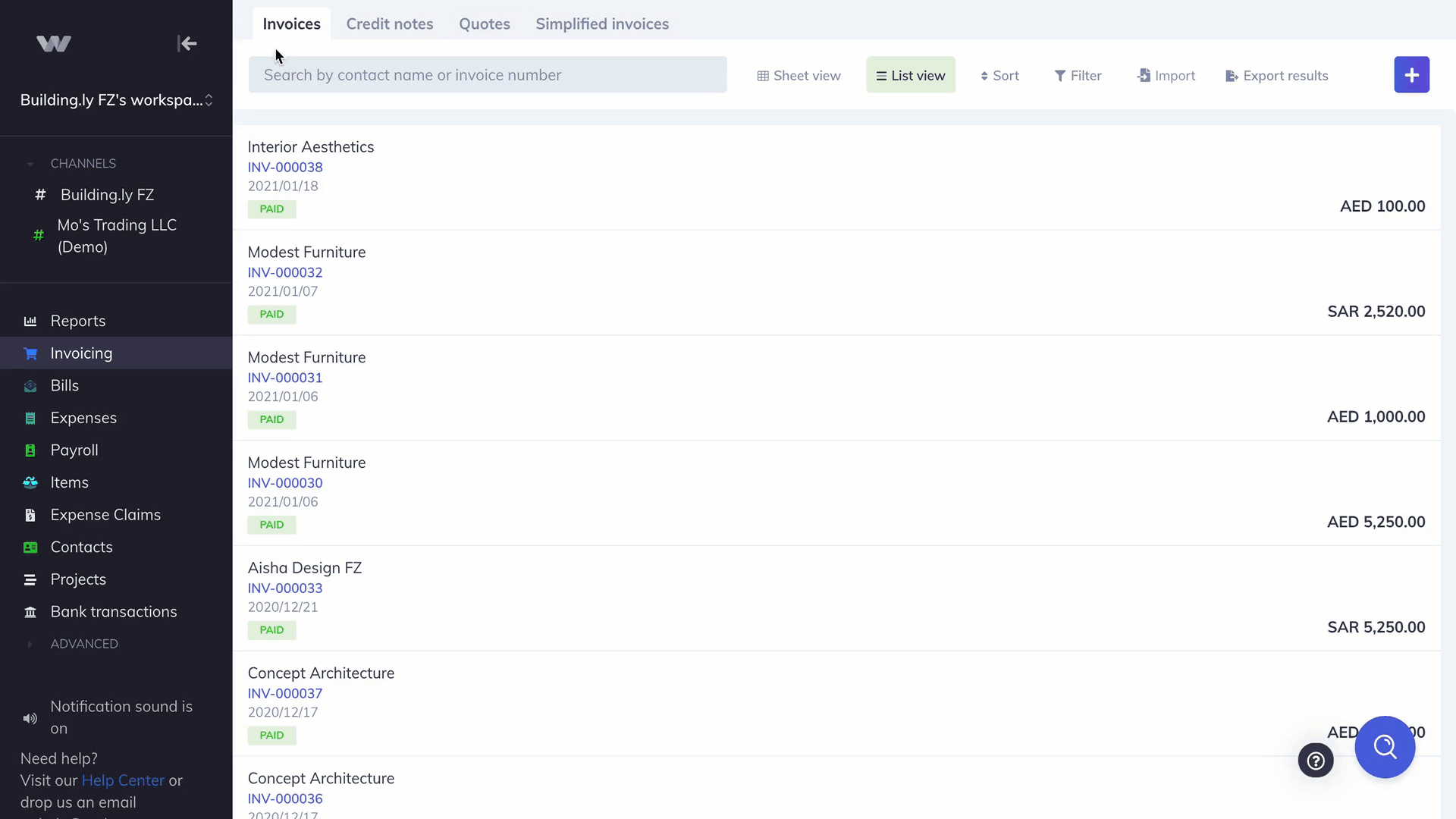Click the Invoicing cart icon
The height and width of the screenshot is (819, 1456).
tap(30, 353)
